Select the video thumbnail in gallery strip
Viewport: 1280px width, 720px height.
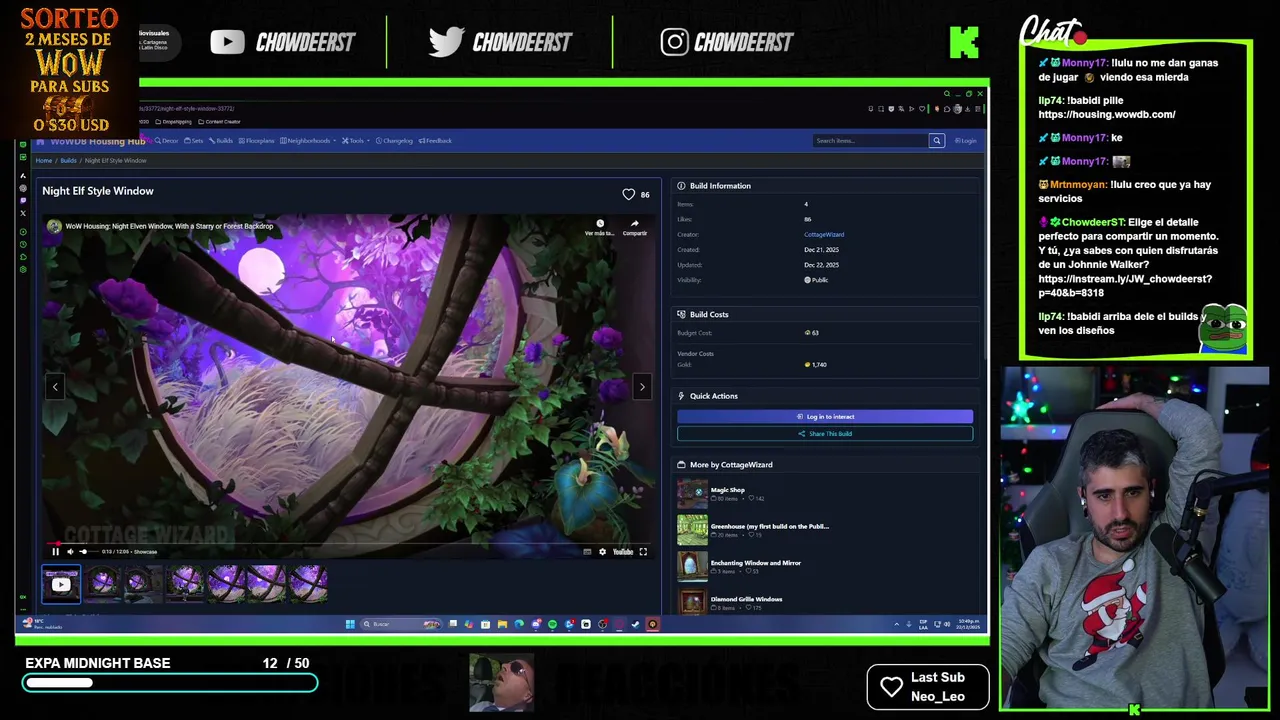61,584
